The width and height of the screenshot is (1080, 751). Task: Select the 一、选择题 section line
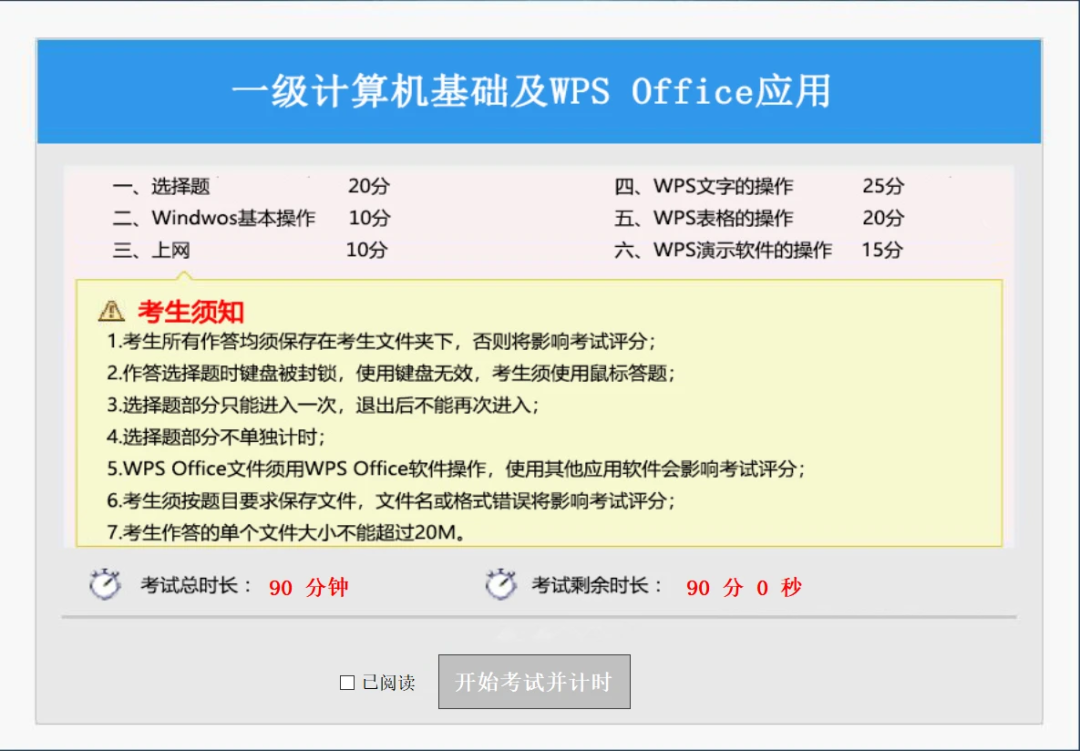click(161, 186)
